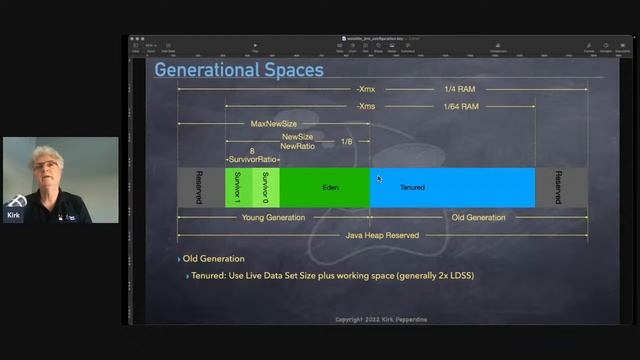Select the Survivor 0 block

point(266,188)
